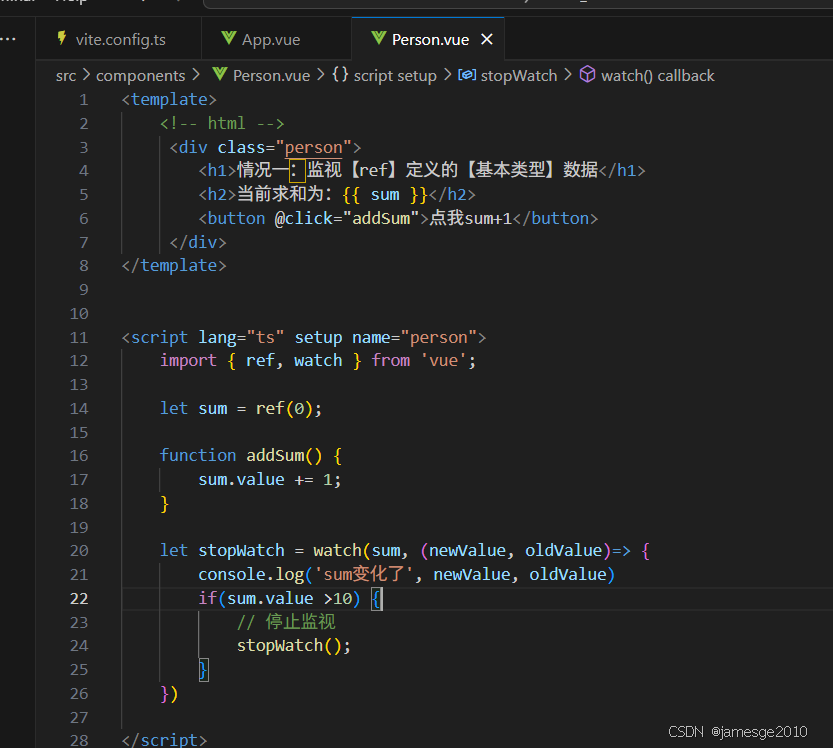Click the h1 heading text '情况一'
The height and width of the screenshot is (748, 833).
tap(263, 171)
